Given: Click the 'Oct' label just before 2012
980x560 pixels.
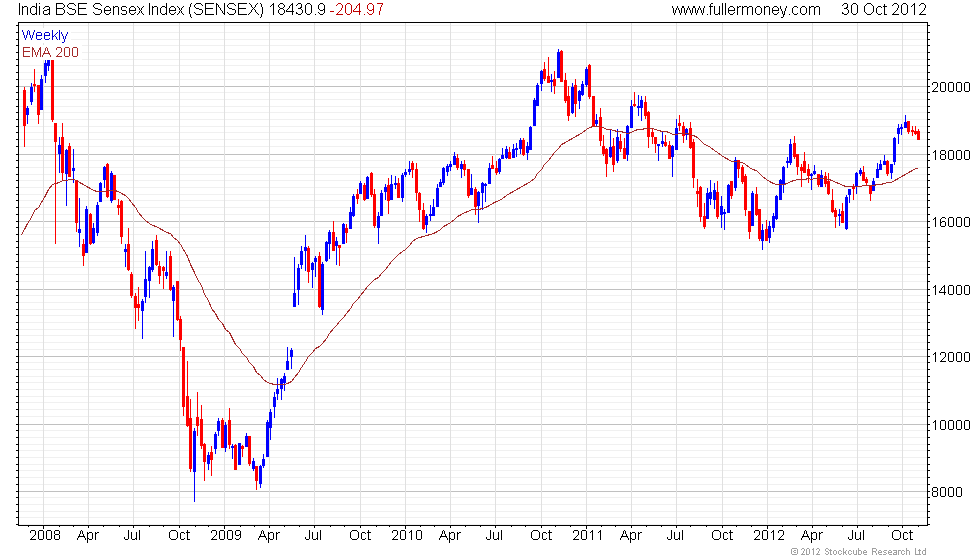Looking at the screenshot, I should (722, 536).
